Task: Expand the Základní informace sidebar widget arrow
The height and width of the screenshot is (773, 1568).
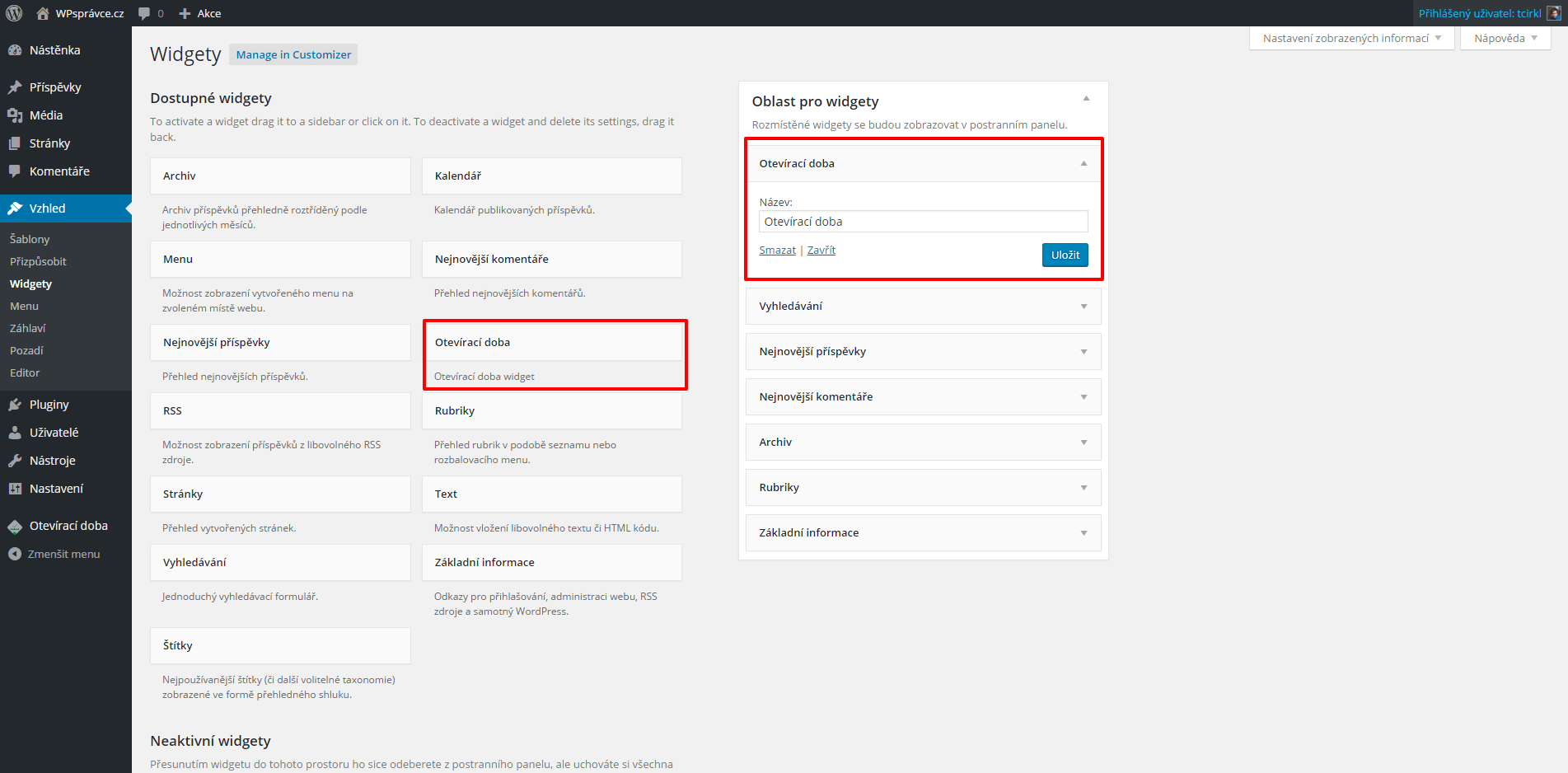Action: pos(1084,533)
